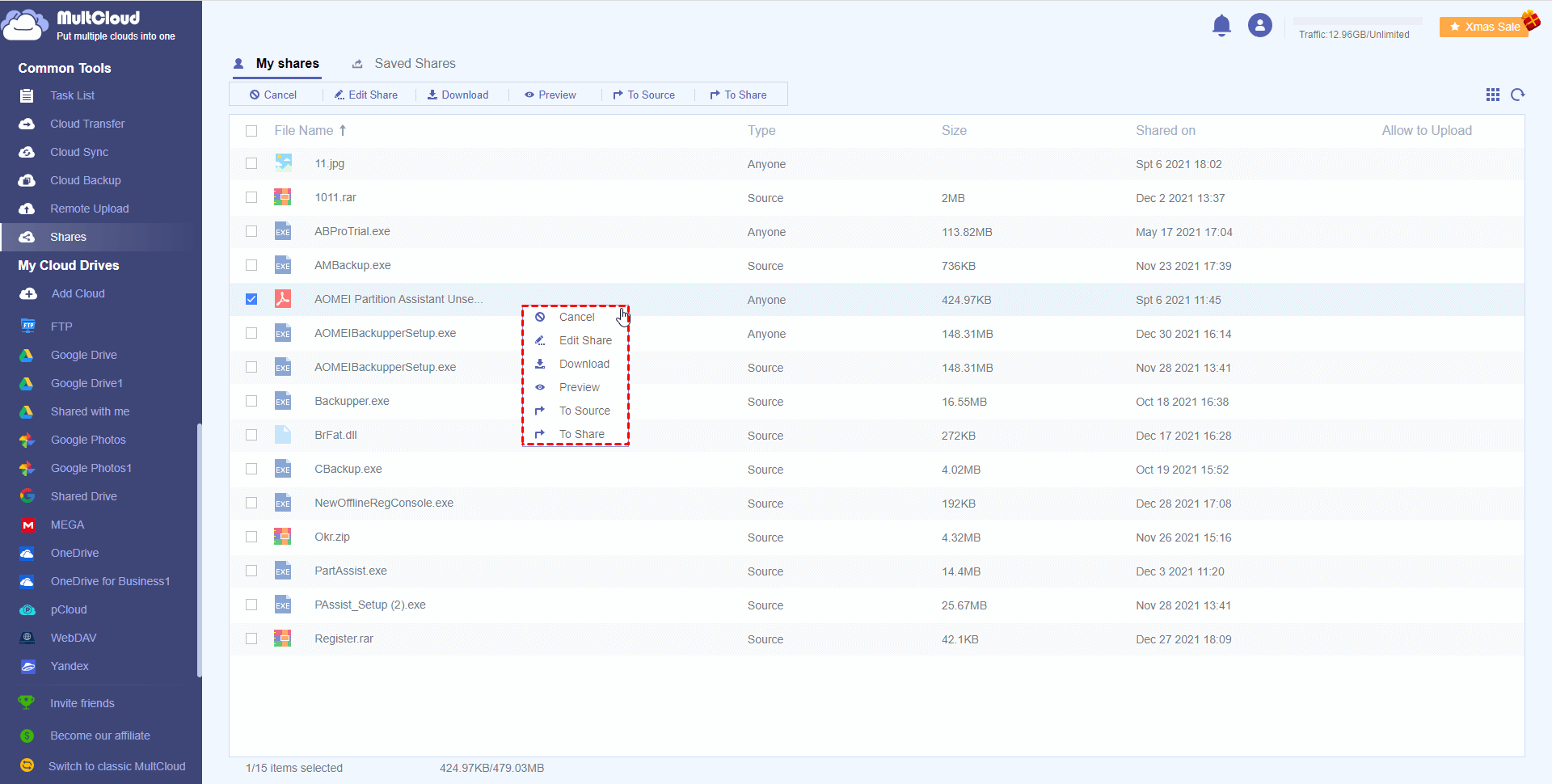Click Download in the top toolbar
Viewport: 1552px width, 784px height.
pos(458,95)
